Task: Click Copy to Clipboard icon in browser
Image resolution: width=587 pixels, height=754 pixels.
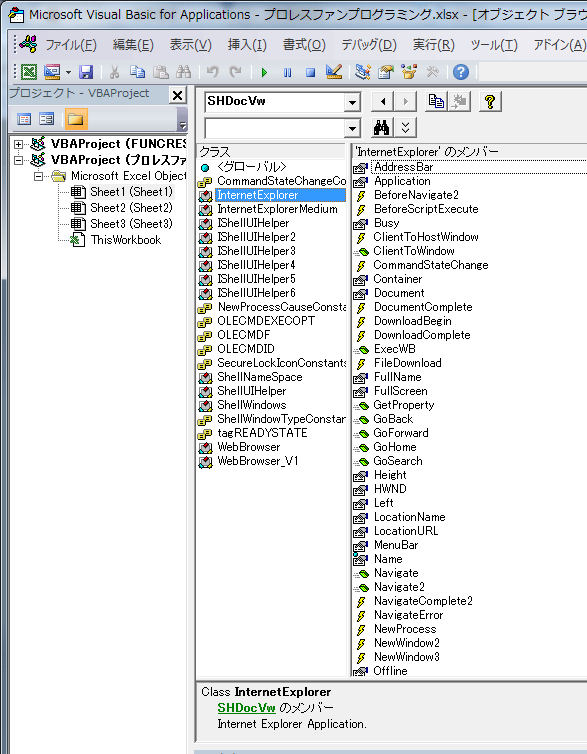Action: coord(436,101)
